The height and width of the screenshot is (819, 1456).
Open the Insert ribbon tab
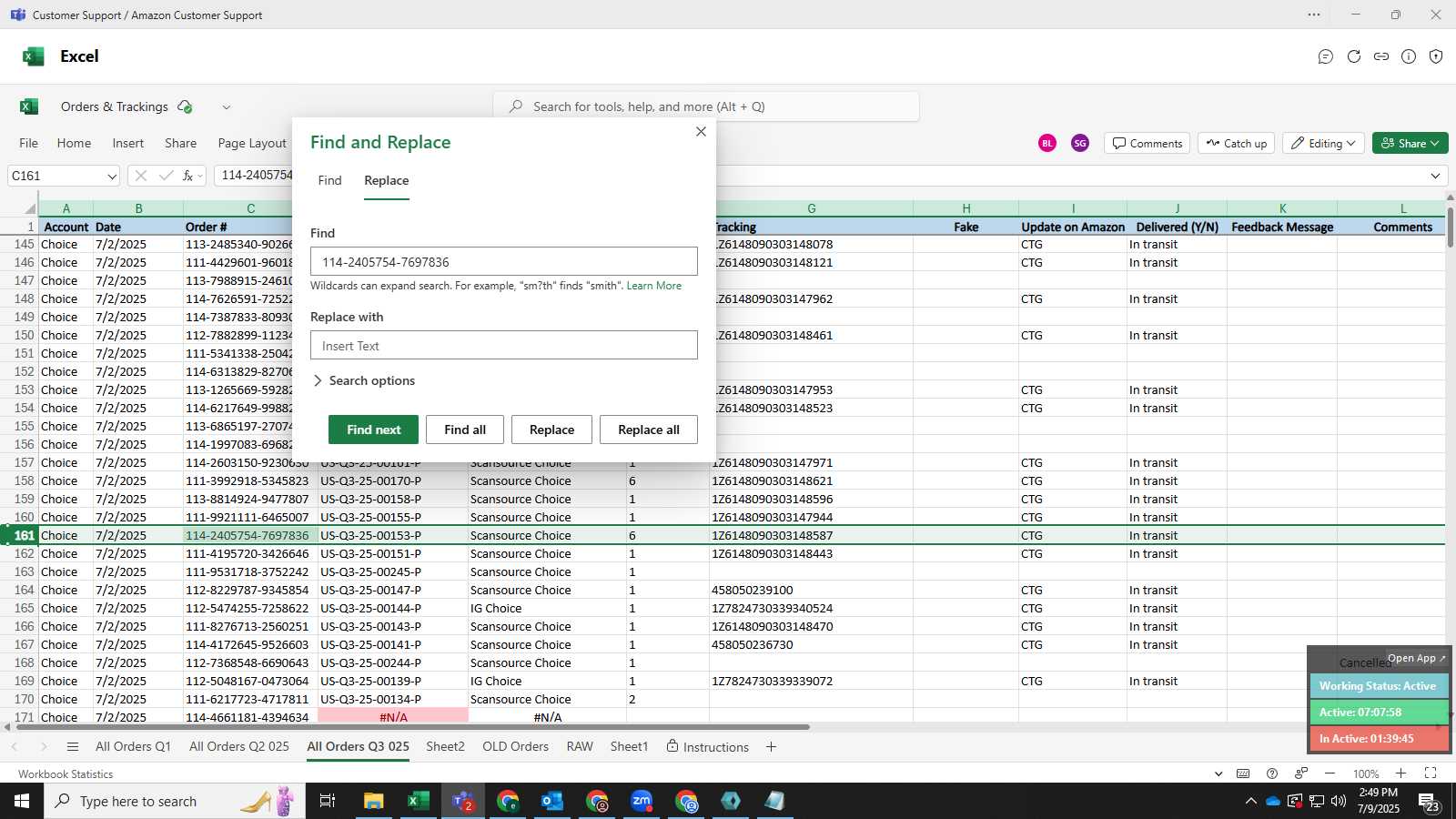pyautogui.click(x=128, y=143)
